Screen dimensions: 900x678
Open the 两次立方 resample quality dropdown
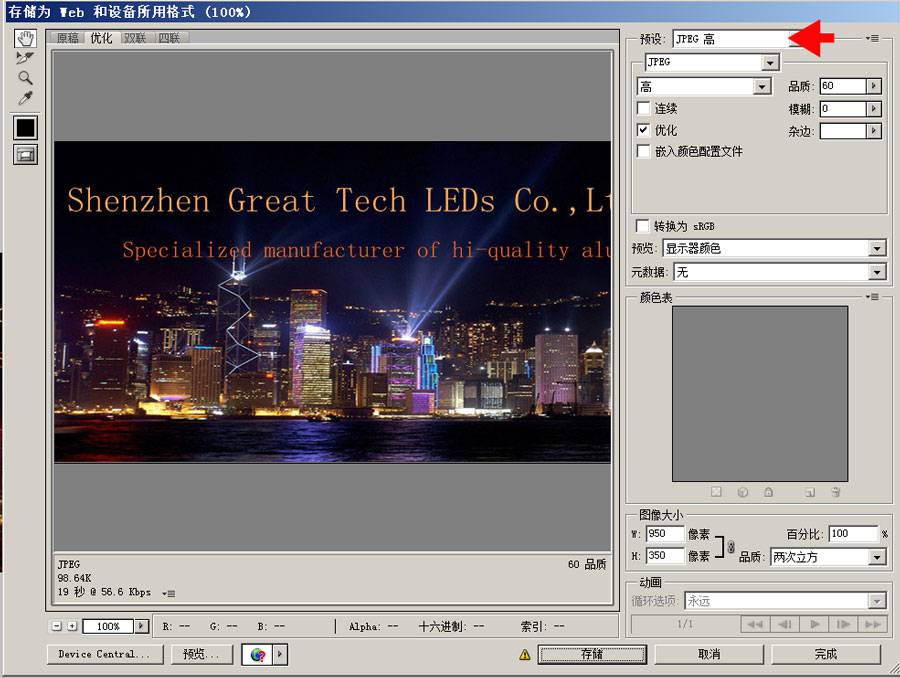(x=877, y=557)
